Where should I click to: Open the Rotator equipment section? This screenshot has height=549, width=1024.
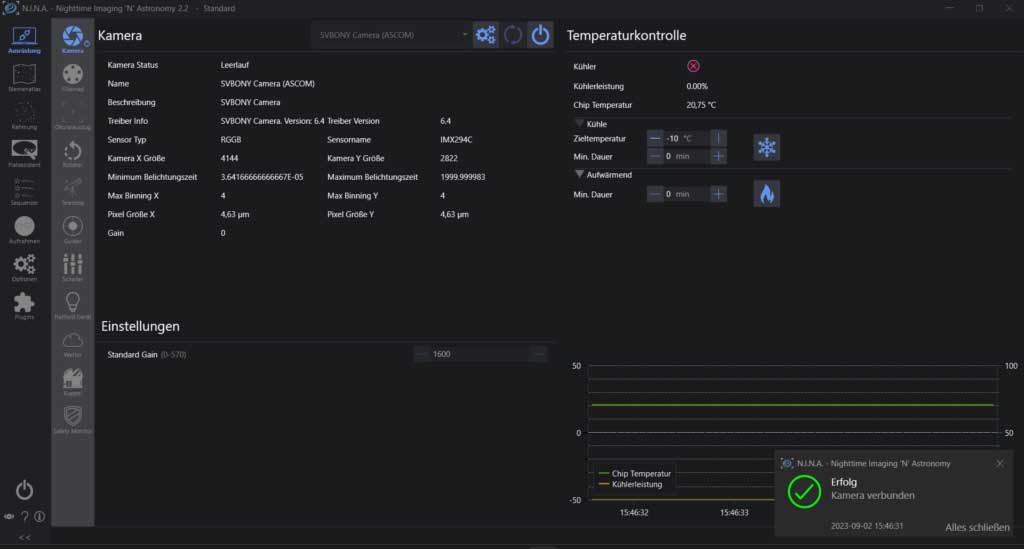point(72,153)
